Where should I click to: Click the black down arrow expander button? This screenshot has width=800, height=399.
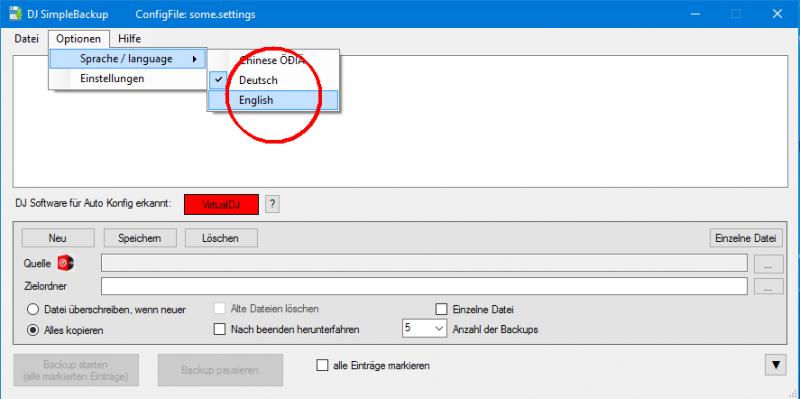pyautogui.click(x=776, y=365)
